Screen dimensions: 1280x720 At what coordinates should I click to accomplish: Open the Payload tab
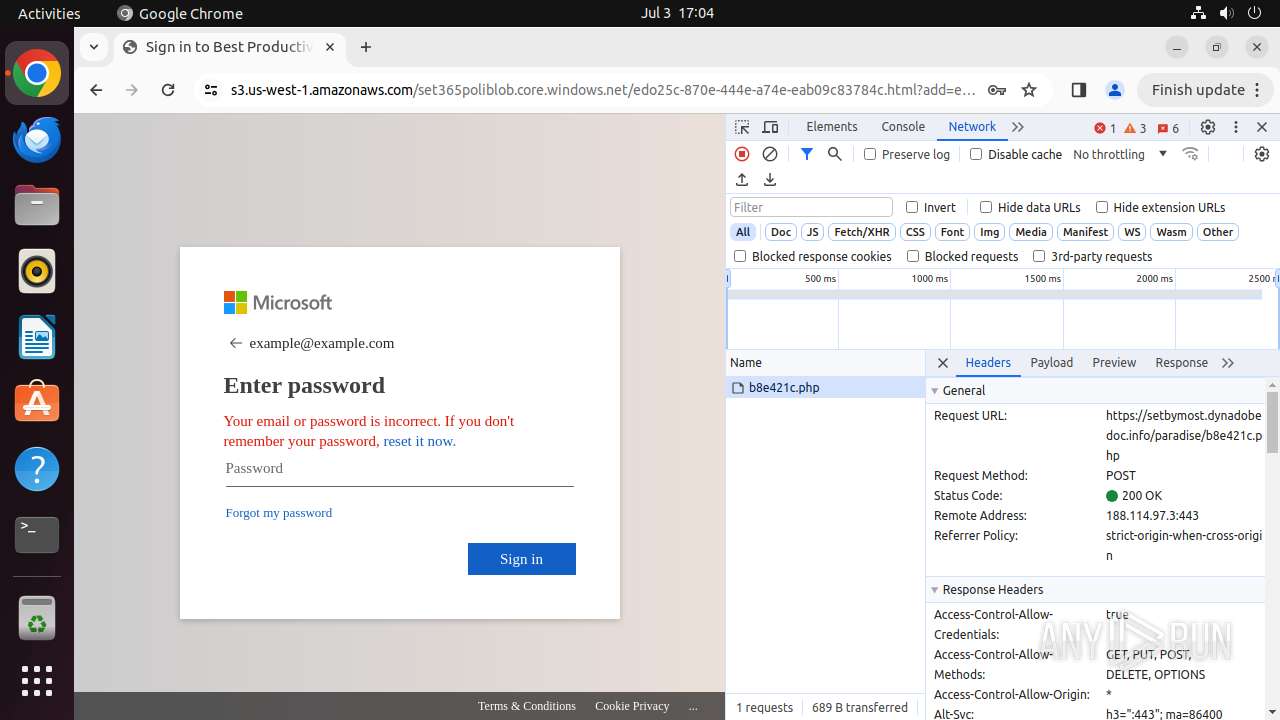[x=1052, y=363]
